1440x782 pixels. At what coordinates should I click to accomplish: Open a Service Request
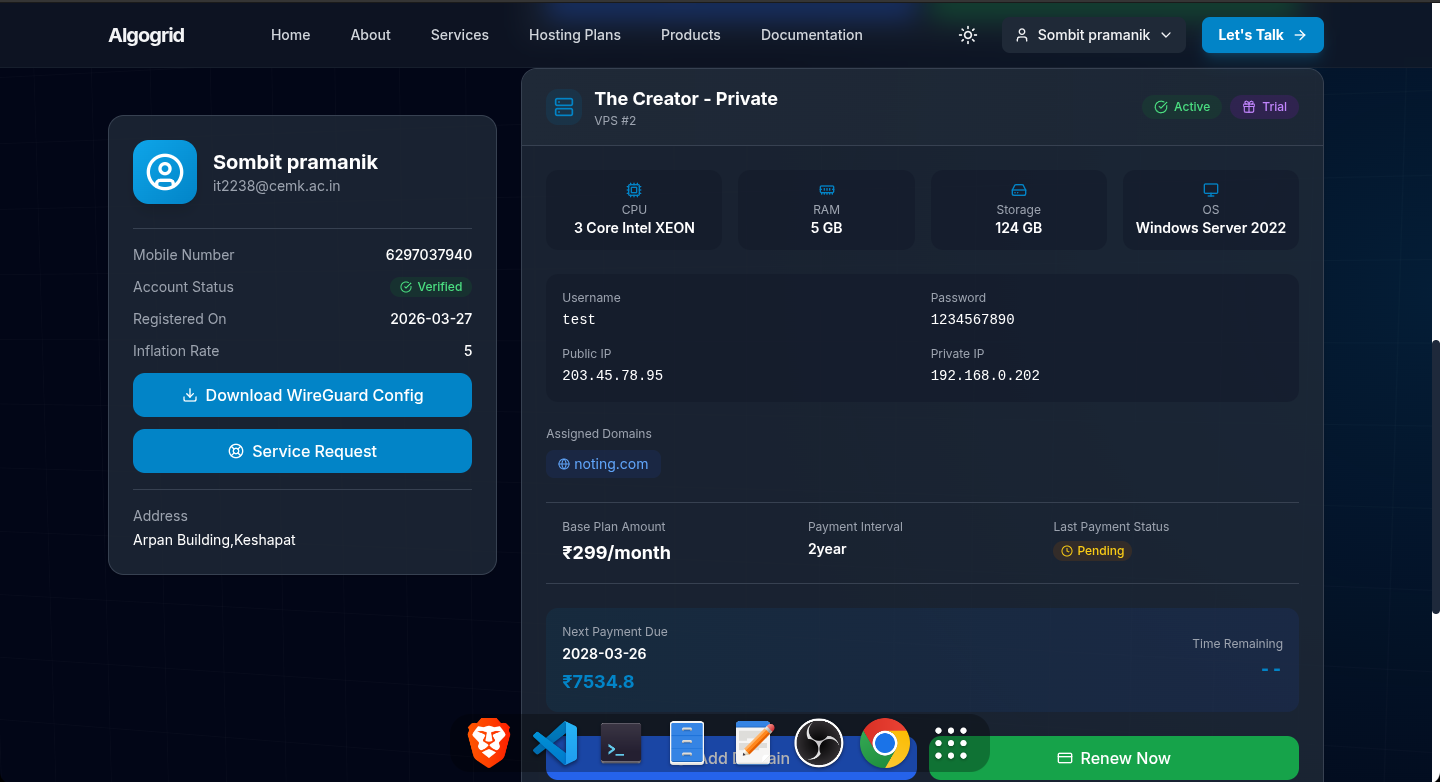(302, 451)
